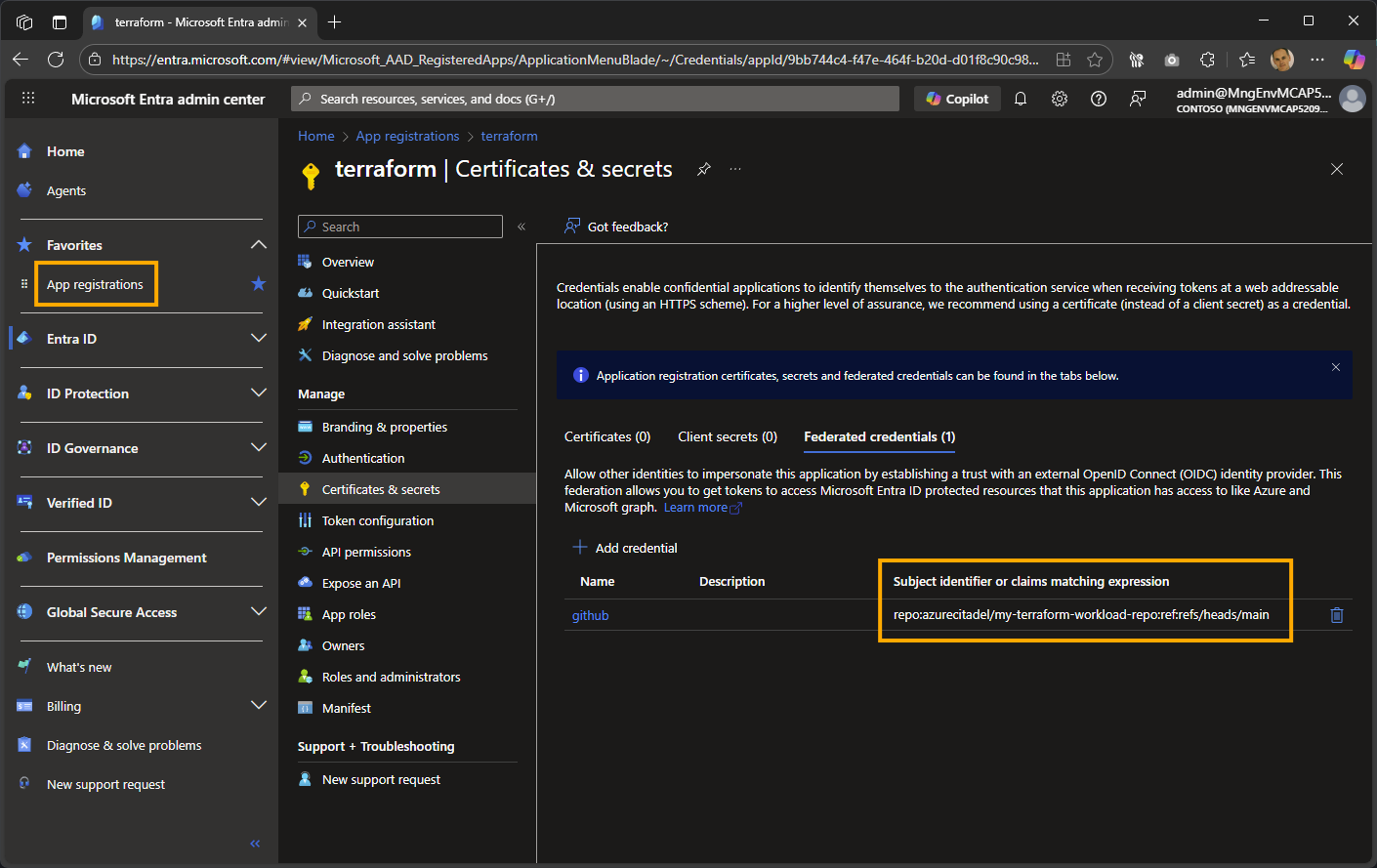Open the portal menu grid icon
Image resolution: width=1377 pixels, height=868 pixels.
28,99
